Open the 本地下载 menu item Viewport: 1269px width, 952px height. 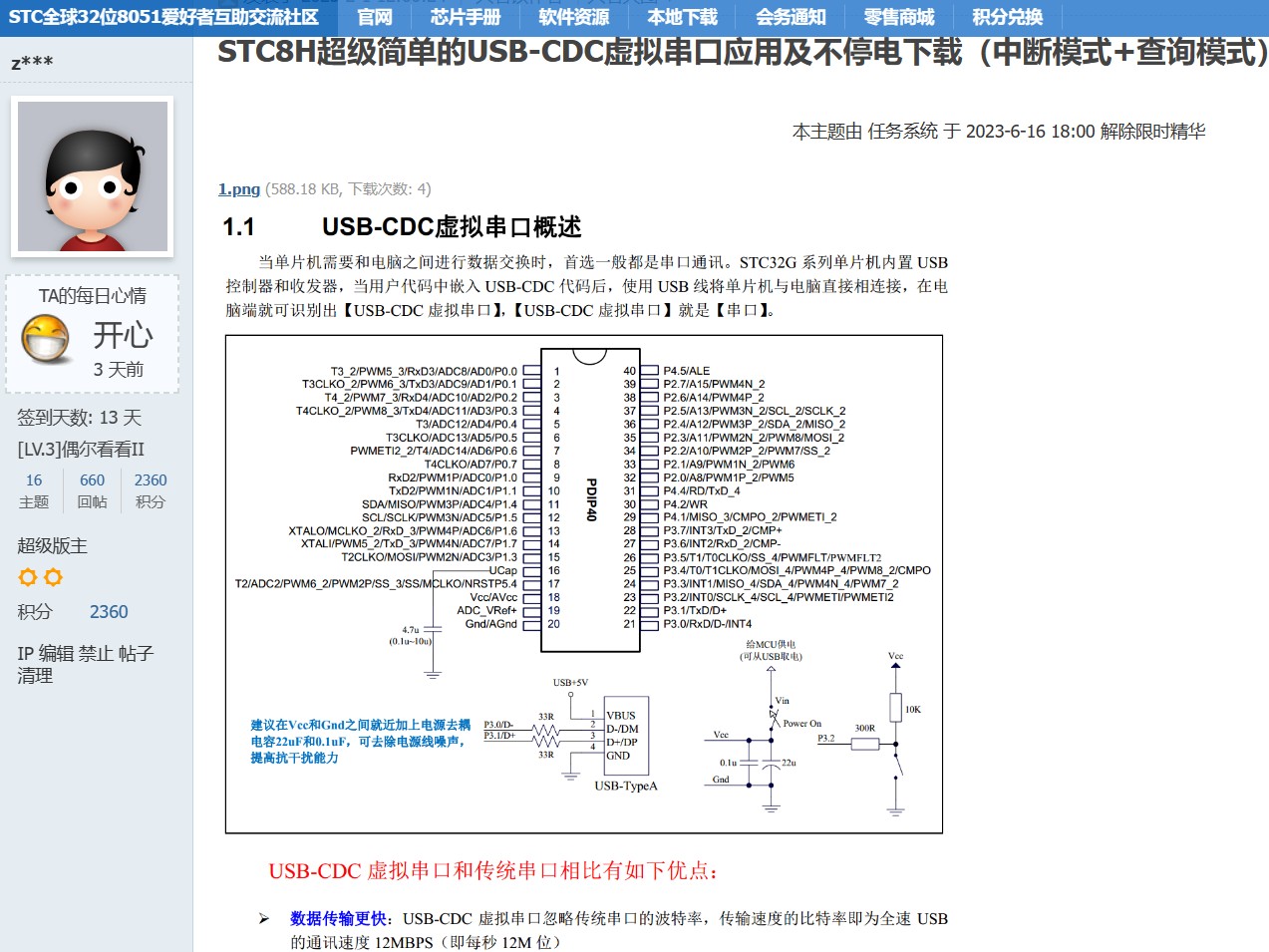tap(682, 17)
